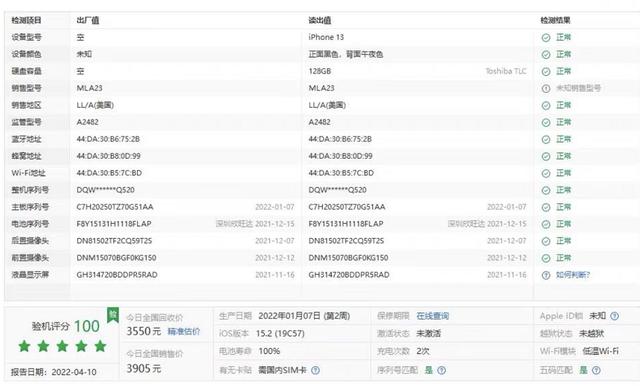Click the green check icon in 电池序列号 row

click(546, 224)
